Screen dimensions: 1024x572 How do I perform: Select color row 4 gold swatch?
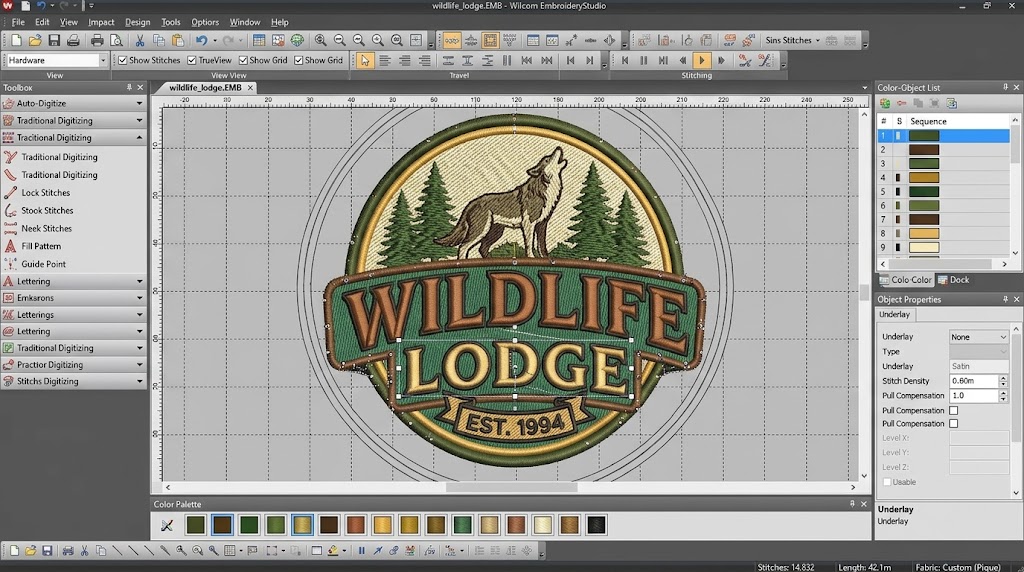point(924,178)
